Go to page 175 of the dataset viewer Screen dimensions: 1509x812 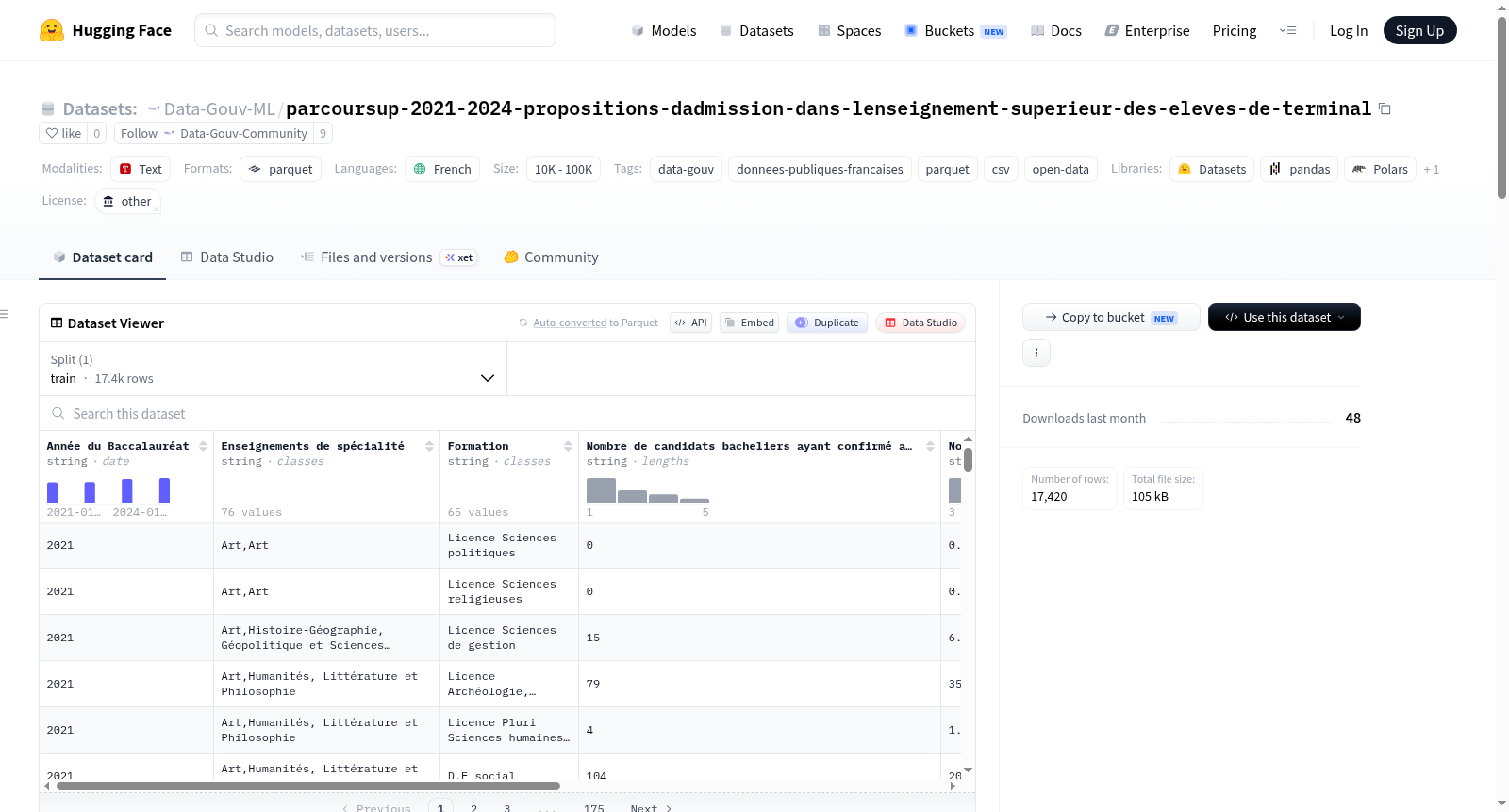coord(593,807)
